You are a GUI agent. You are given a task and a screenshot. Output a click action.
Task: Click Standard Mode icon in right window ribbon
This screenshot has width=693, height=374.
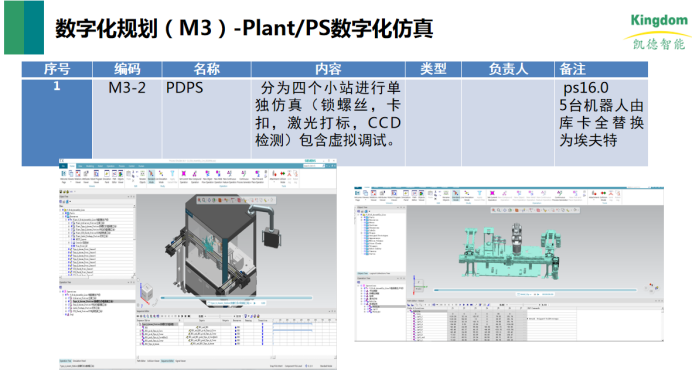click(x=456, y=193)
